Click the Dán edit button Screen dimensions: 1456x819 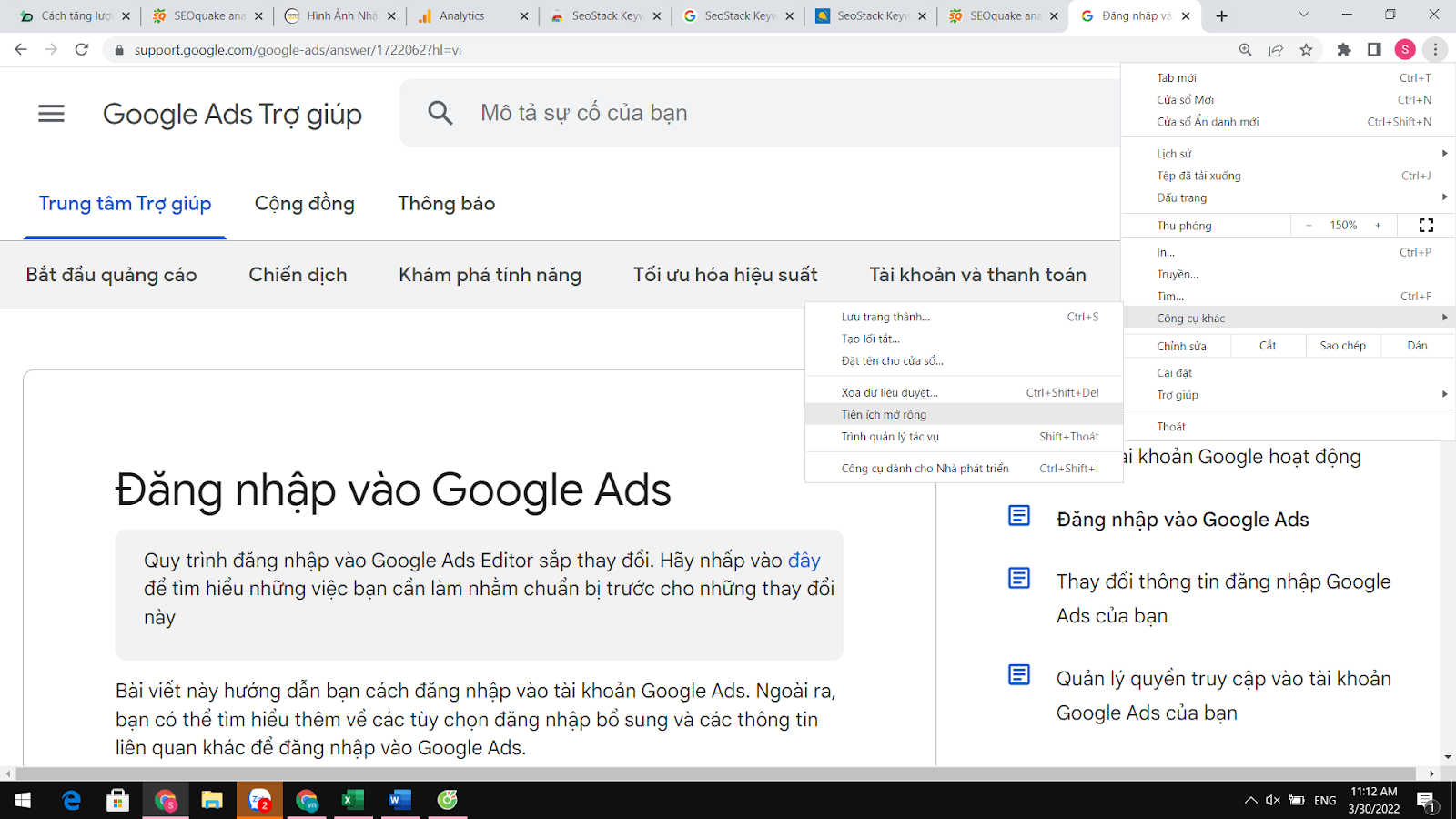(1417, 345)
